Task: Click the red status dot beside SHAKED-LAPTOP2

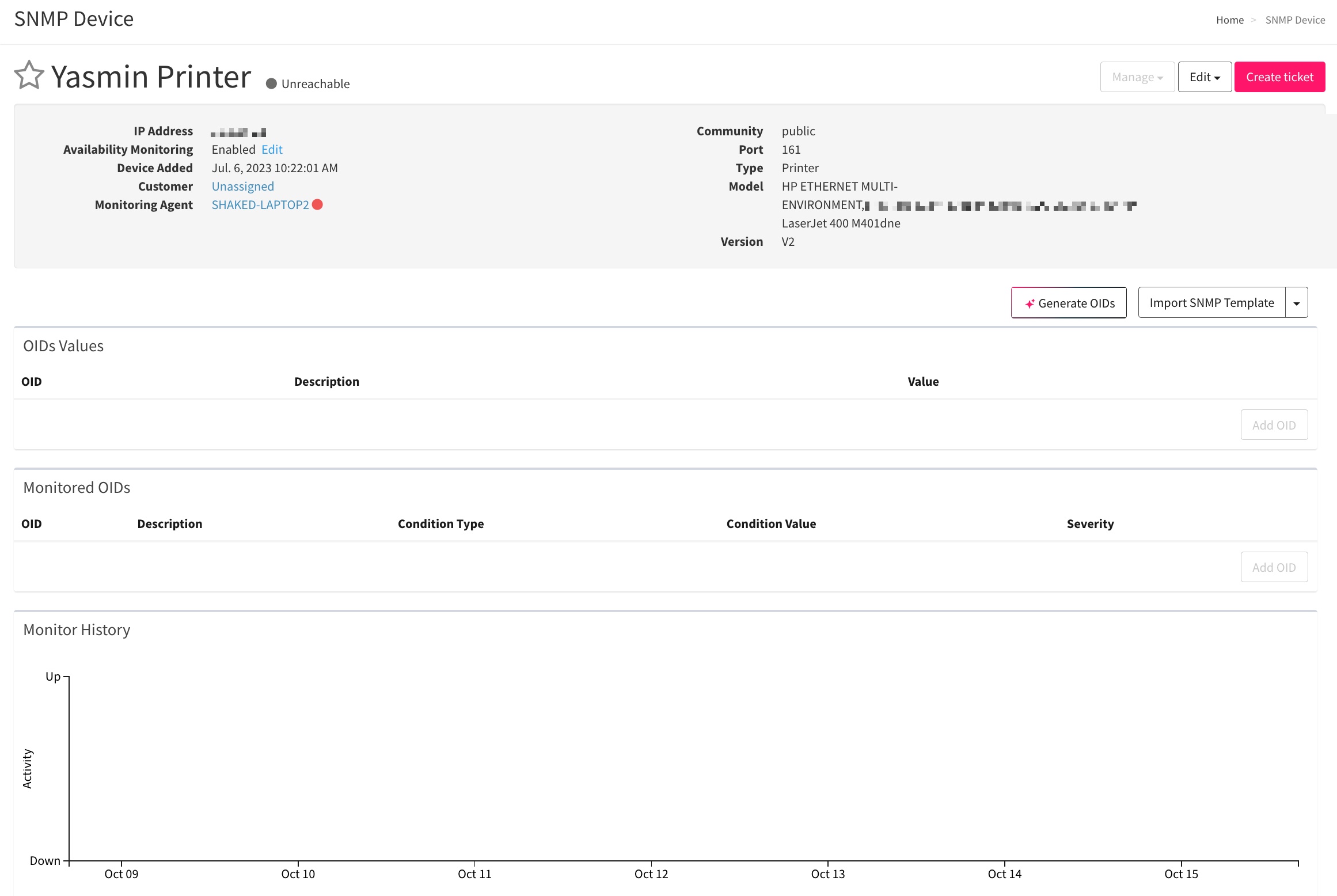Action: 318,204
